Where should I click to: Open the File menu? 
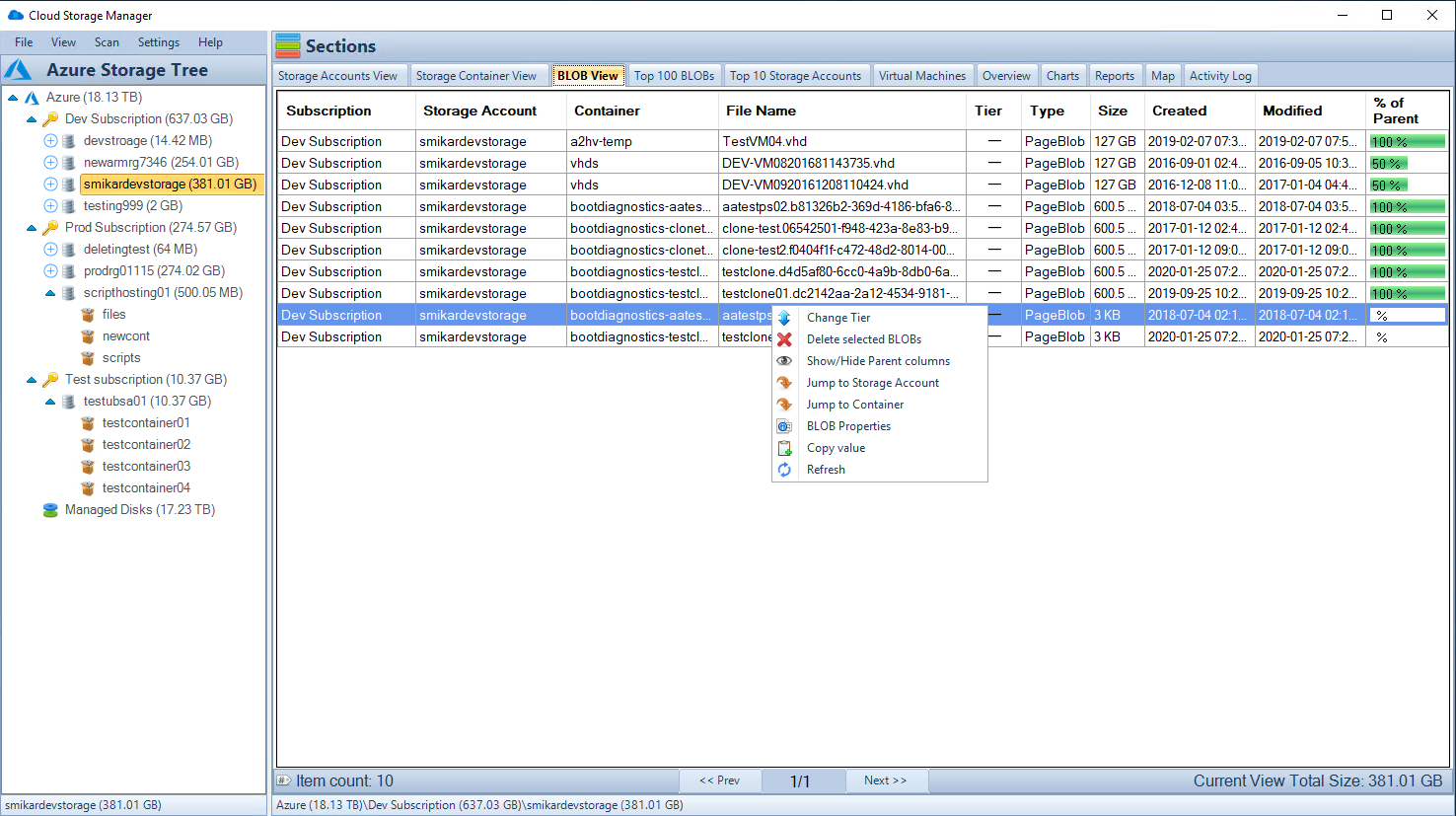(24, 42)
